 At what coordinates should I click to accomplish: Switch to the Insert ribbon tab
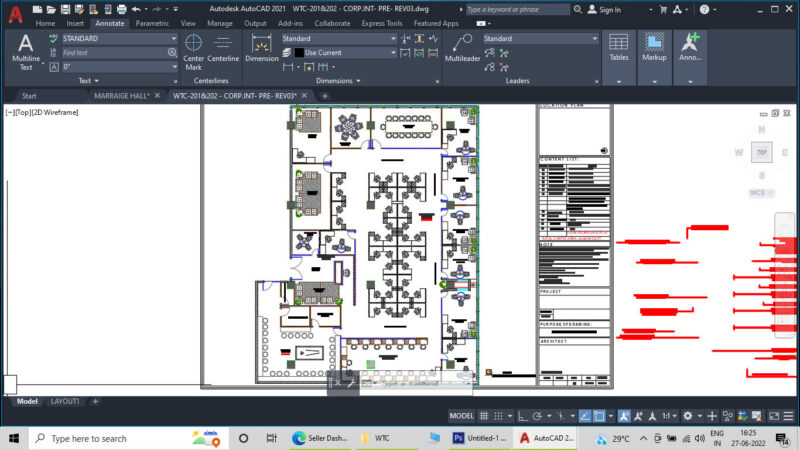tap(75, 23)
